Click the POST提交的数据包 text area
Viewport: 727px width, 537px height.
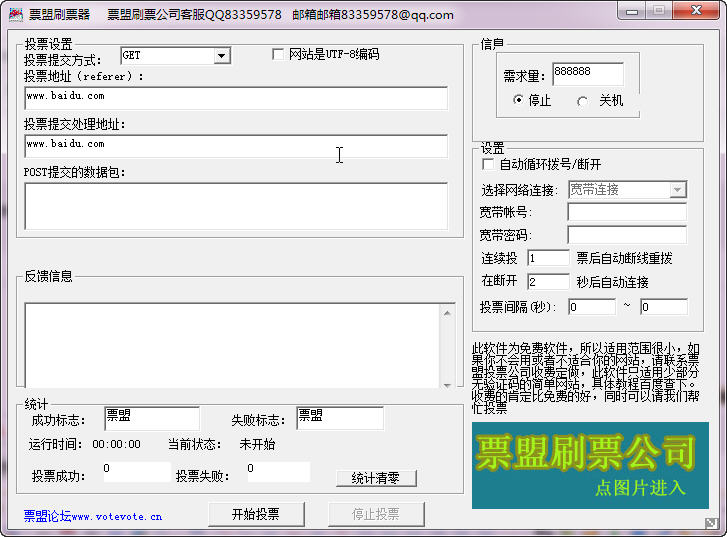pos(236,205)
